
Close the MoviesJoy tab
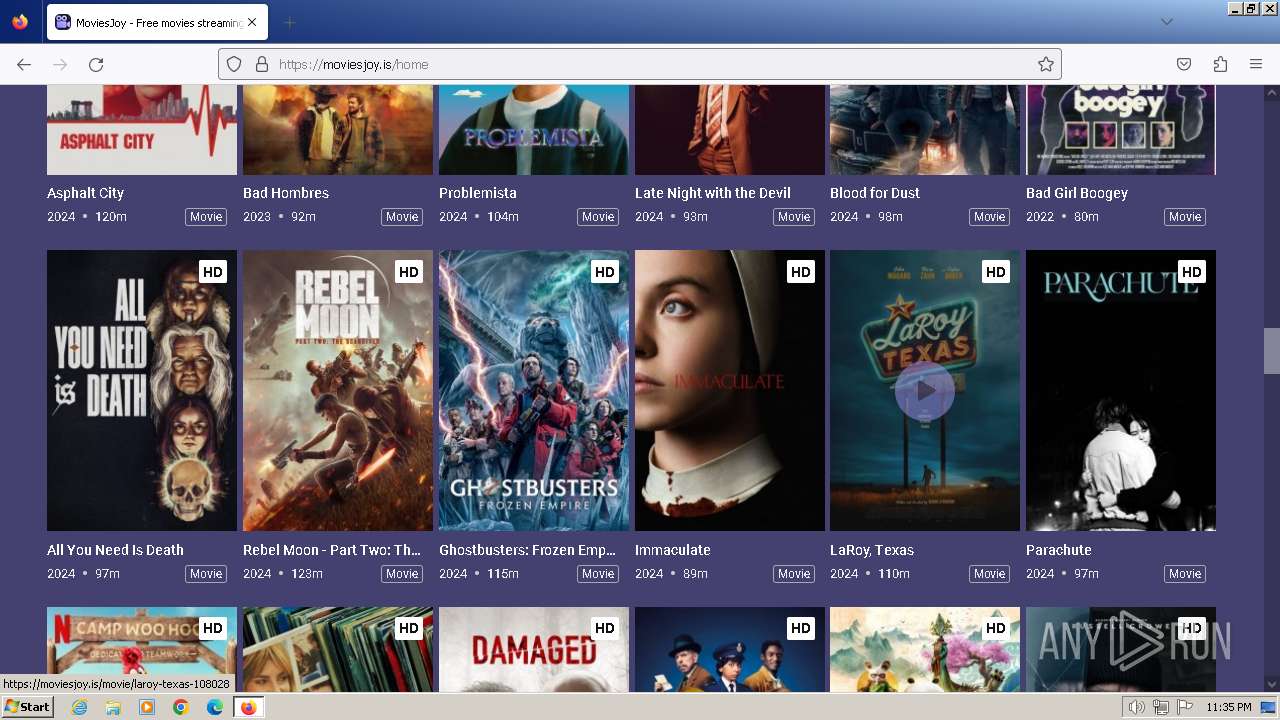pos(251,22)
